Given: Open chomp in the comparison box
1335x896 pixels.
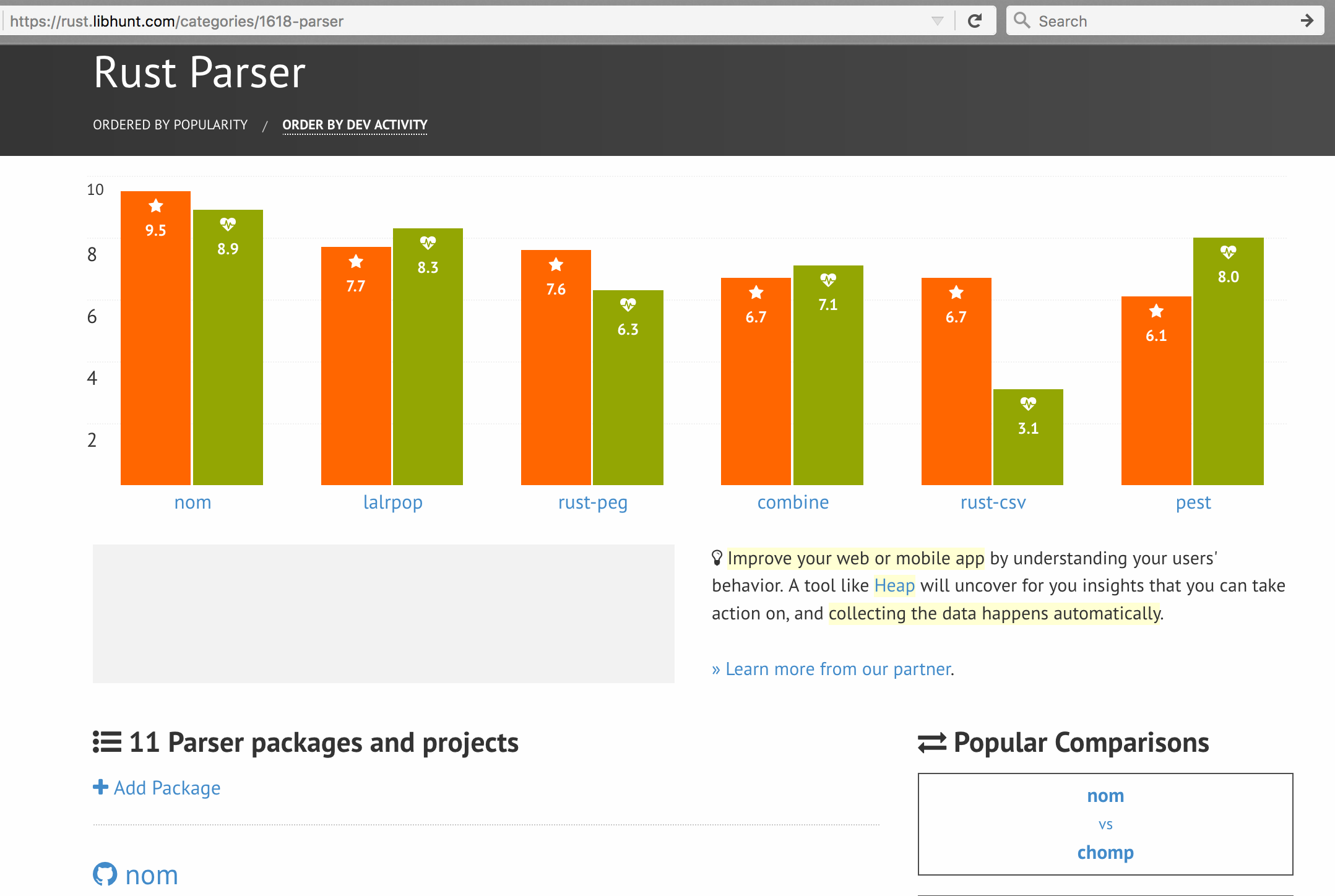Looking at the screenshot, I should click(1105, 853).
